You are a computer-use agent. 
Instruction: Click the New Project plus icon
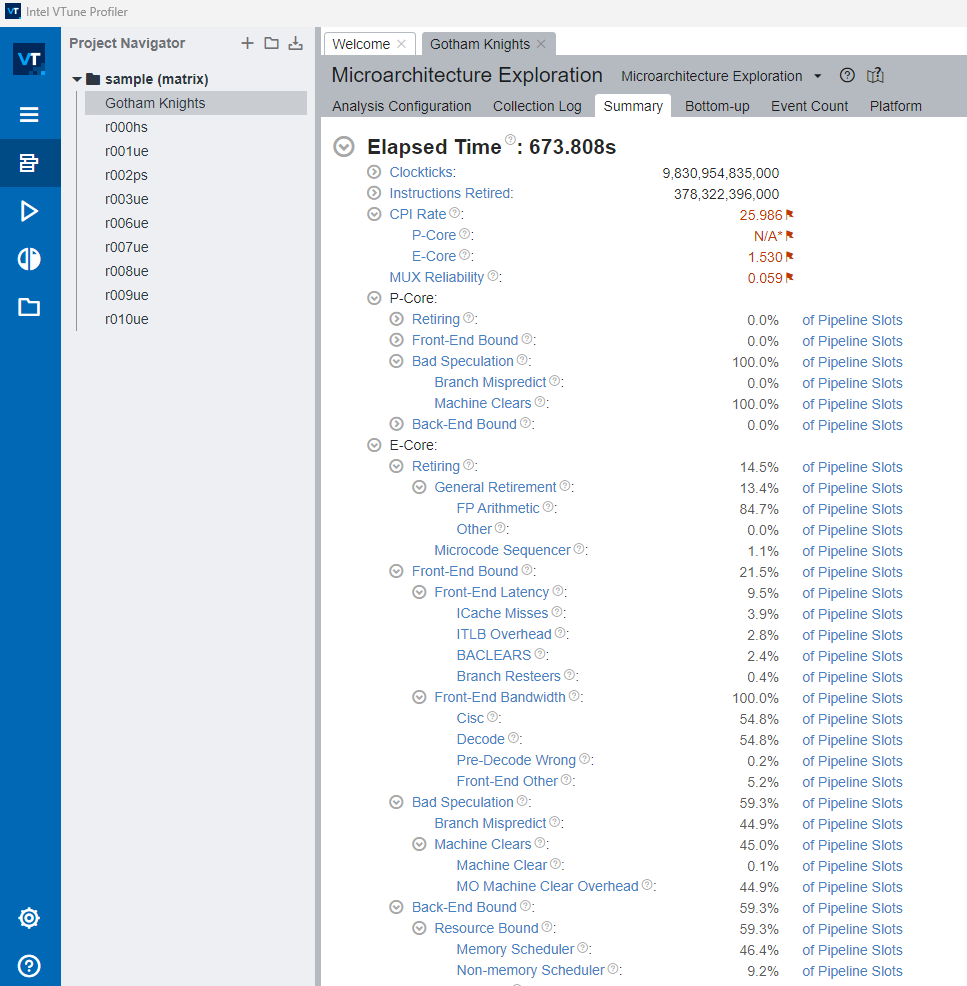tap(248, 43)
